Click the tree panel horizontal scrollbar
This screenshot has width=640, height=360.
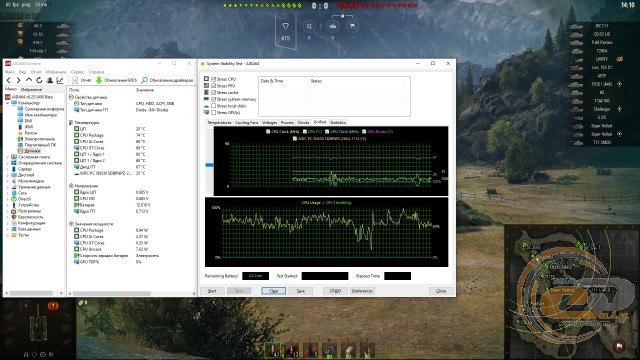tap(31, 293)
